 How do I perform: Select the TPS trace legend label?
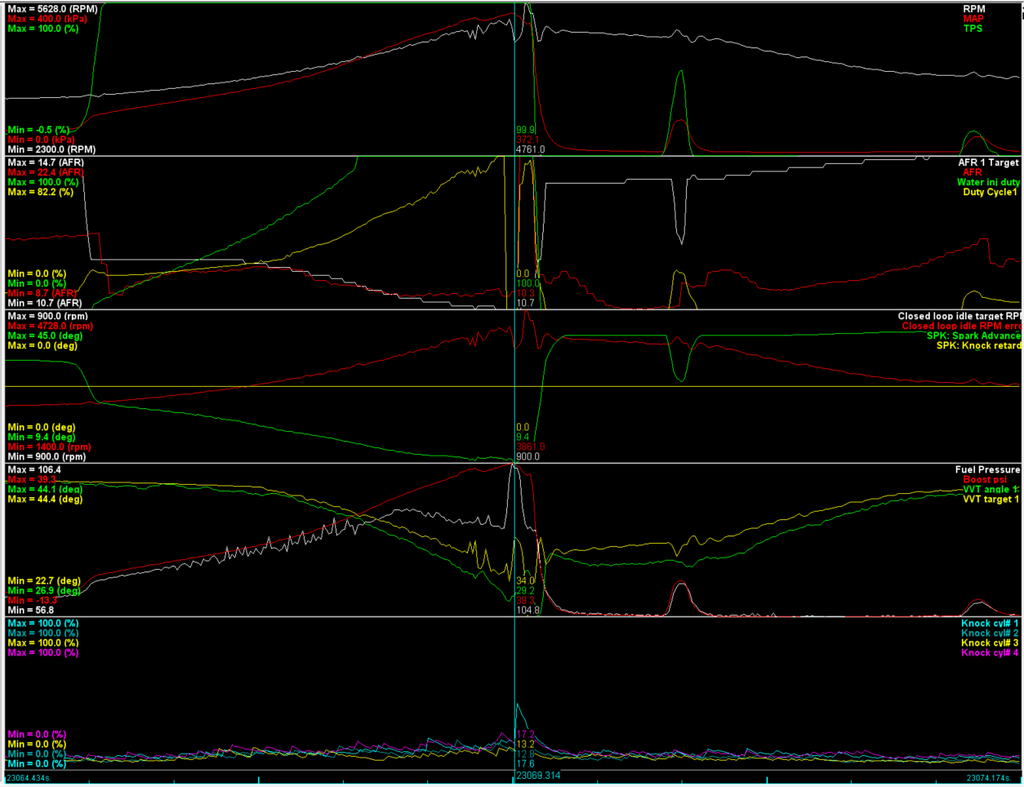(x=972, y=29)
